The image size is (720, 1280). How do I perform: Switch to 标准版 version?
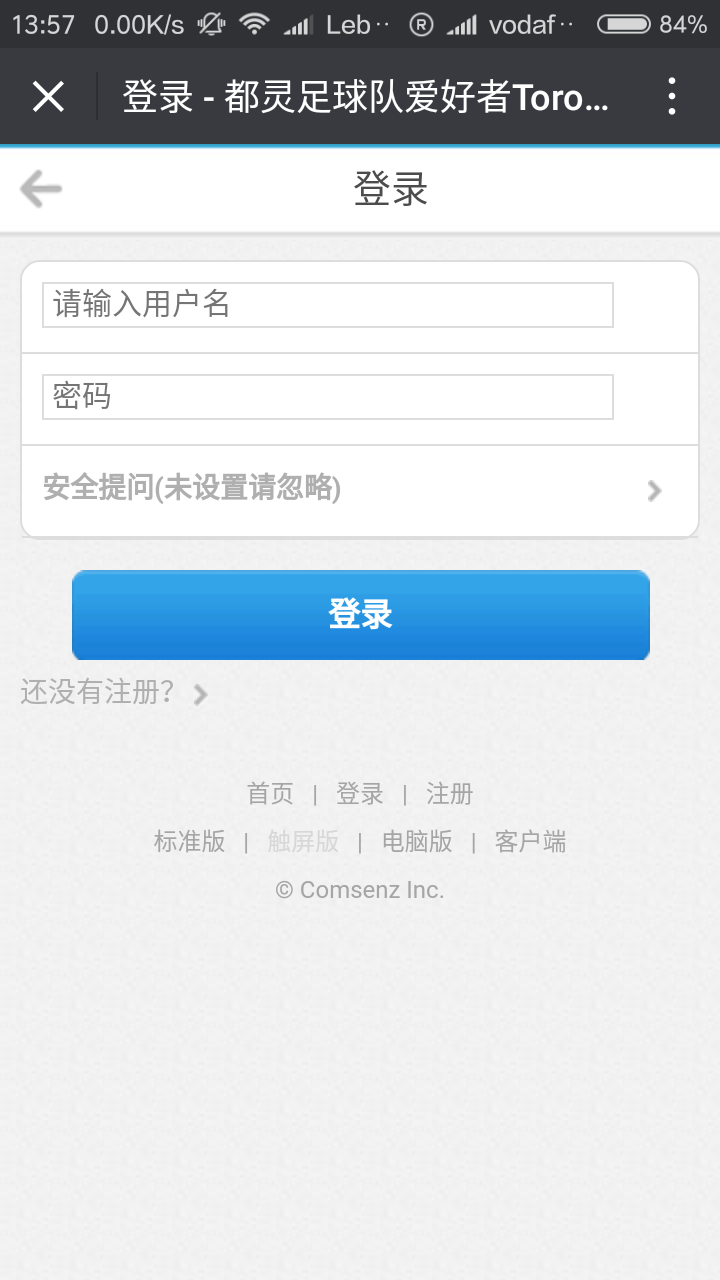point(190,842)
